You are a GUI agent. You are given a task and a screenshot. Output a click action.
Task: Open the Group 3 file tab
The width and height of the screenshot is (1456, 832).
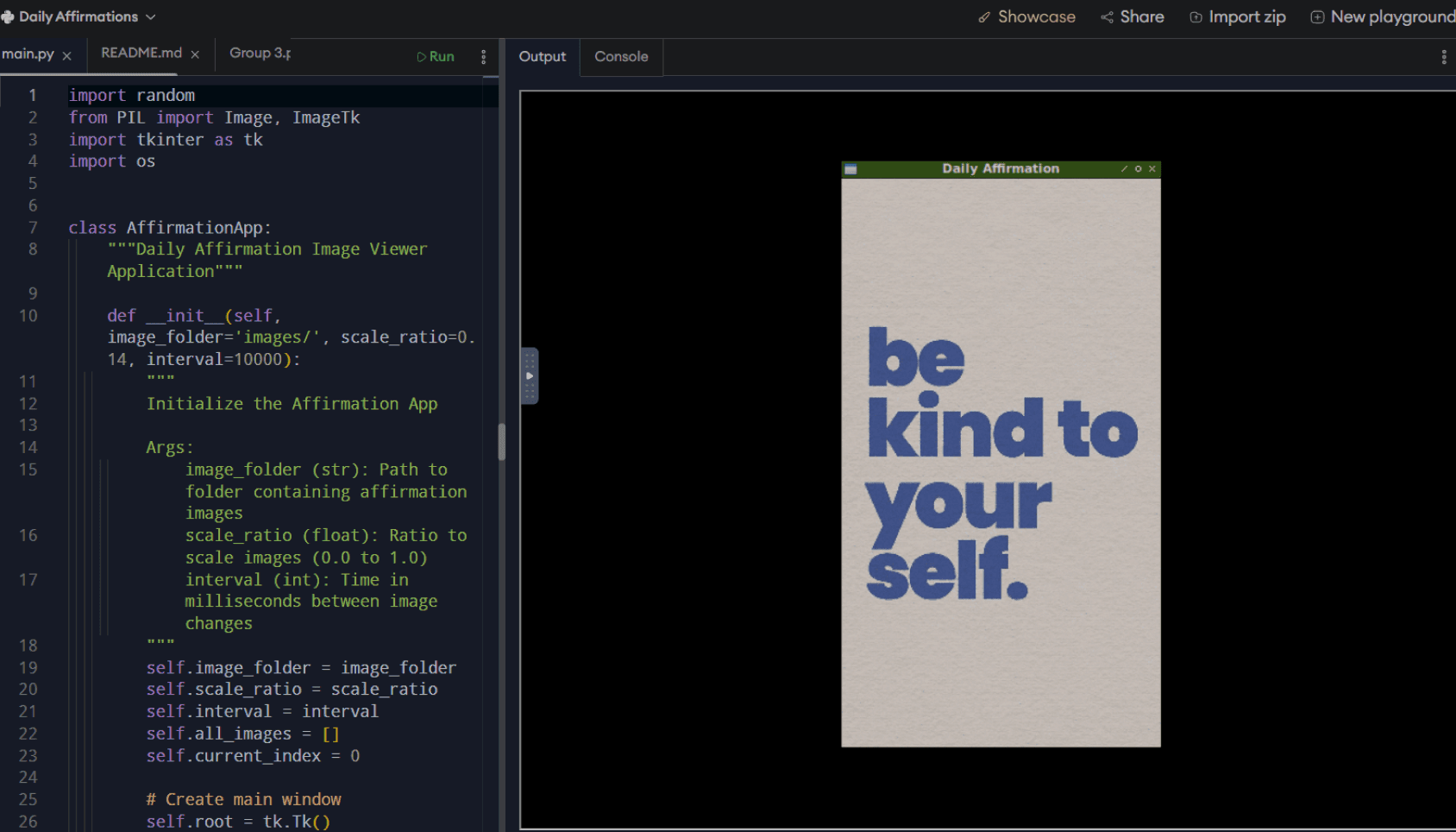[x=260, y=53]
